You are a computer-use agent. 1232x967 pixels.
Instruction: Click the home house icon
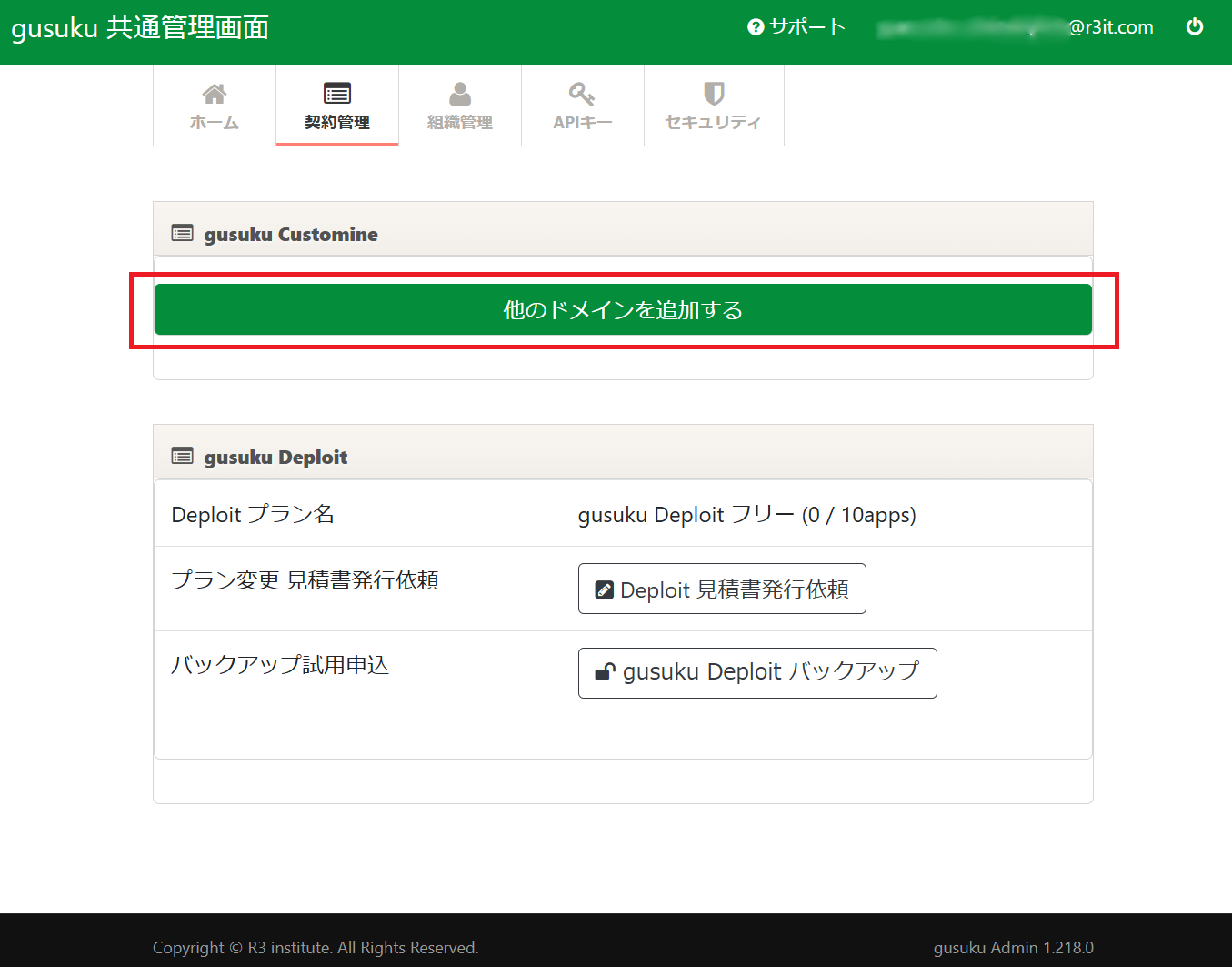click(215, 94)
